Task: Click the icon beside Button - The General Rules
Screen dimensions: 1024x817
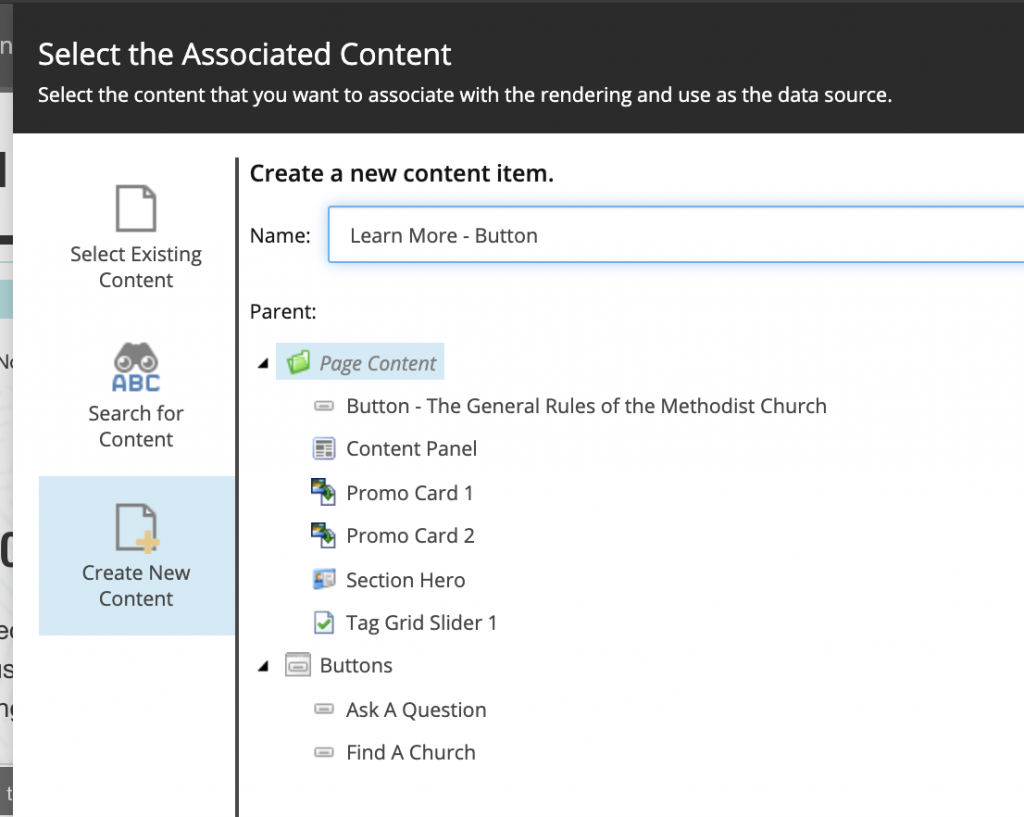Action: click(x=324, y=406)
